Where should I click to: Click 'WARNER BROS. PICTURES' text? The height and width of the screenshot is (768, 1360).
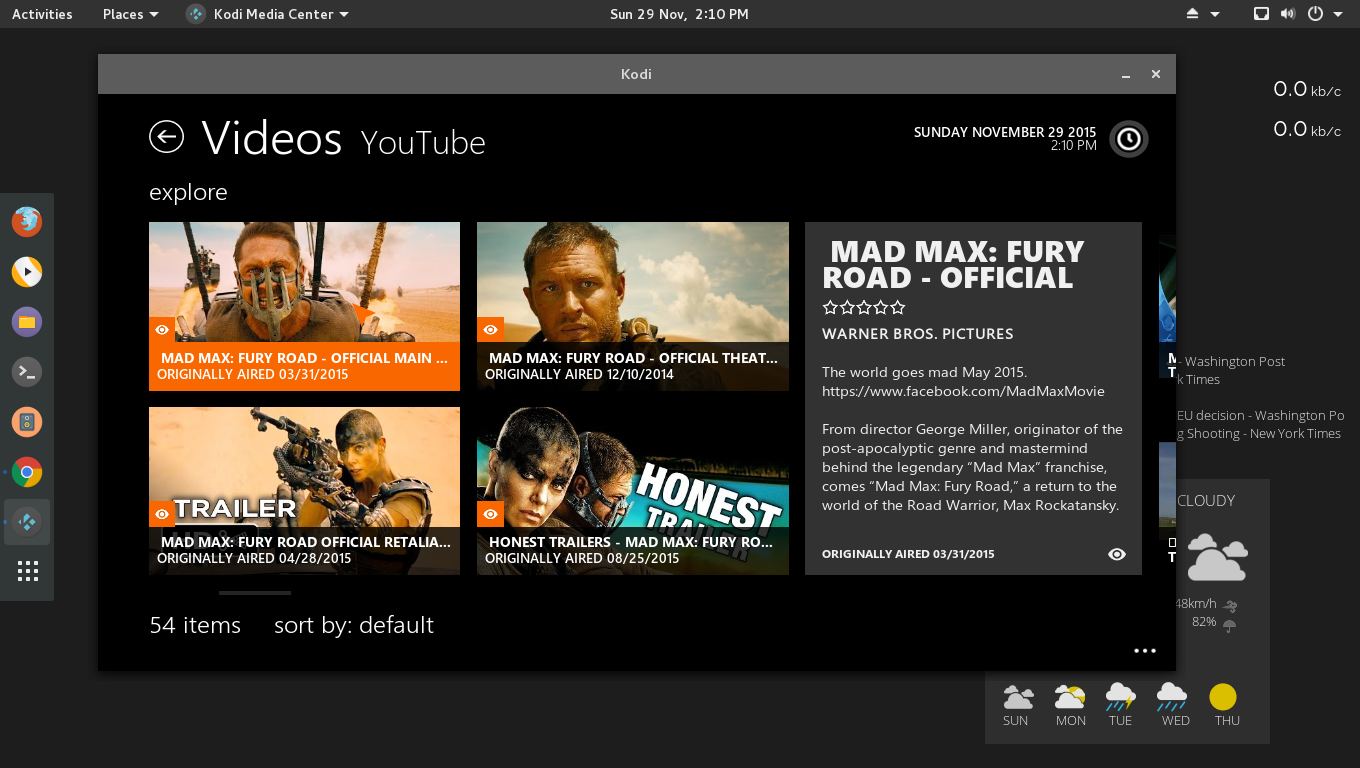coord(918,334)
